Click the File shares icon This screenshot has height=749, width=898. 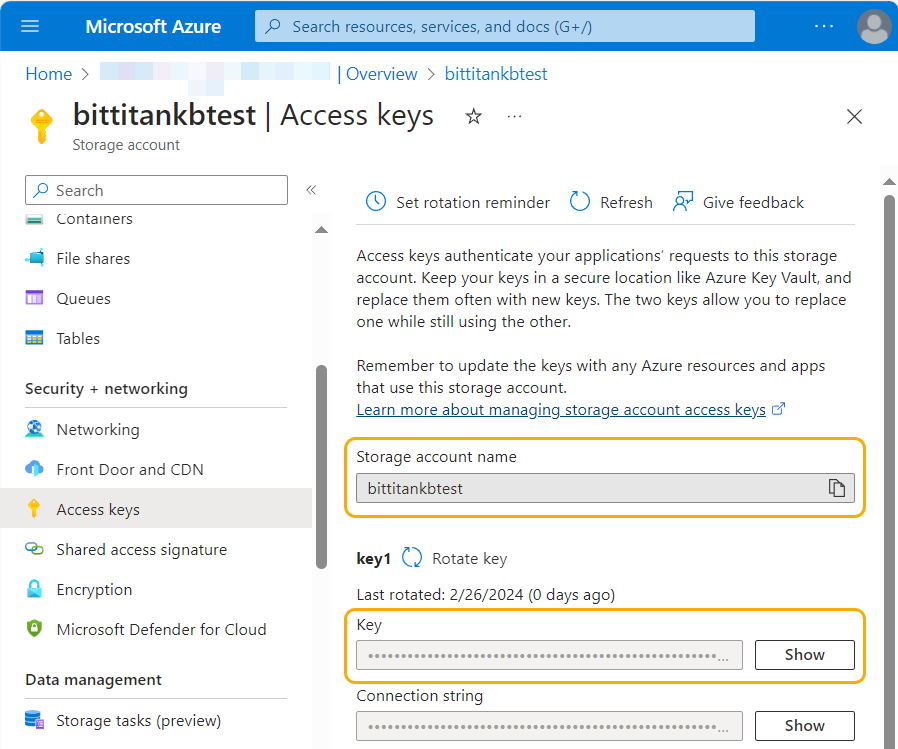[34, 258]
